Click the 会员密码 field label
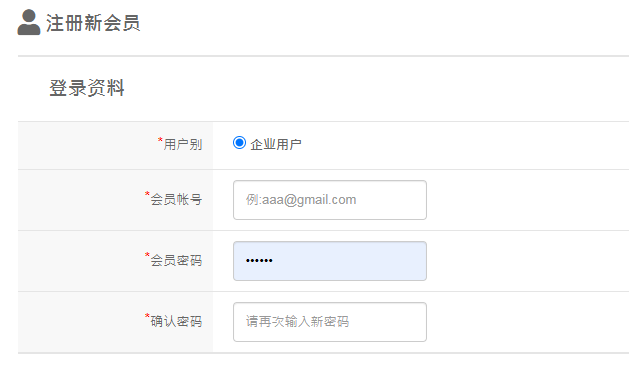 [x=176, y=261]
